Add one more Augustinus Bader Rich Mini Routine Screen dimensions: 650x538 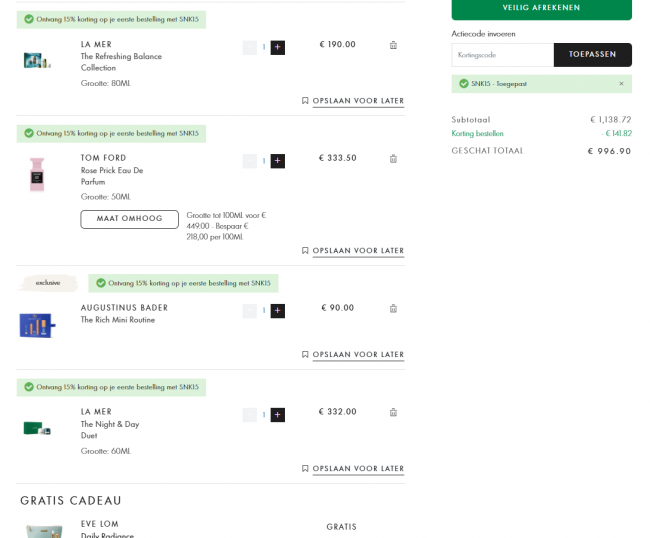coord(278,311)
